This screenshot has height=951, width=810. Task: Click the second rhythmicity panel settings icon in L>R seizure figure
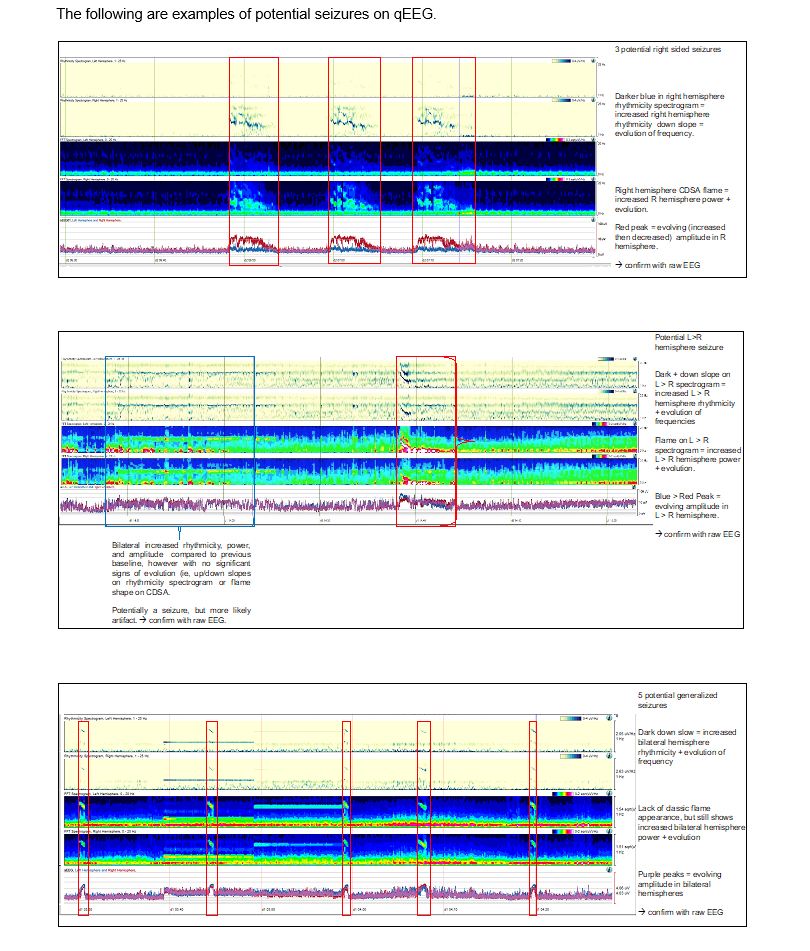[x=635, y=391]
